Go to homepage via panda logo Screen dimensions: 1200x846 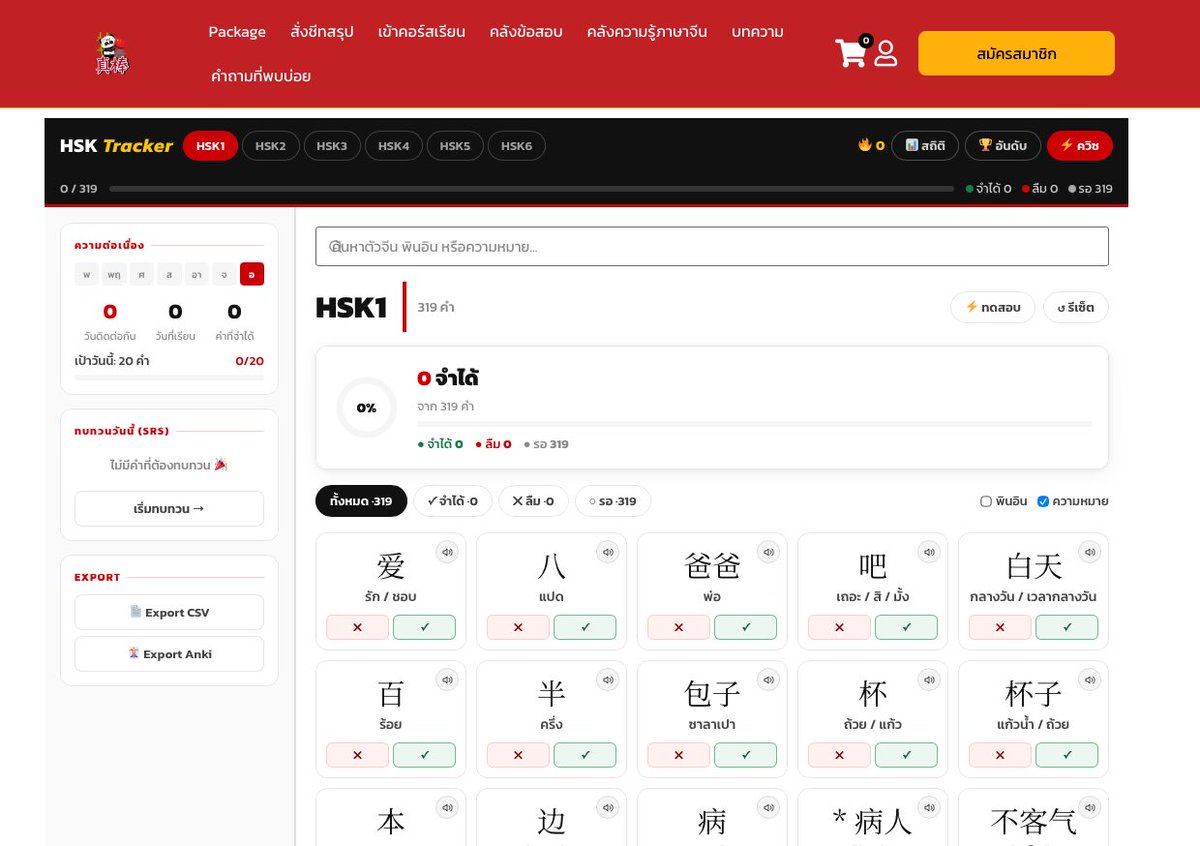coord(112,53)
